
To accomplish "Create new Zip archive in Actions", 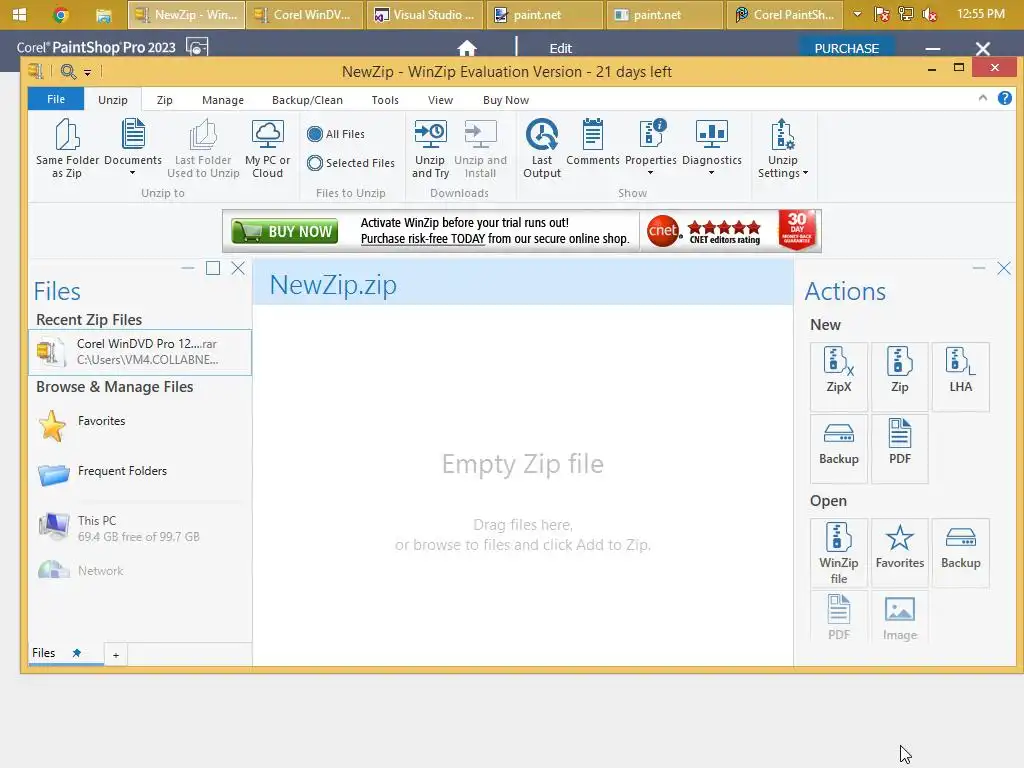I will click(x=900, y=376).
